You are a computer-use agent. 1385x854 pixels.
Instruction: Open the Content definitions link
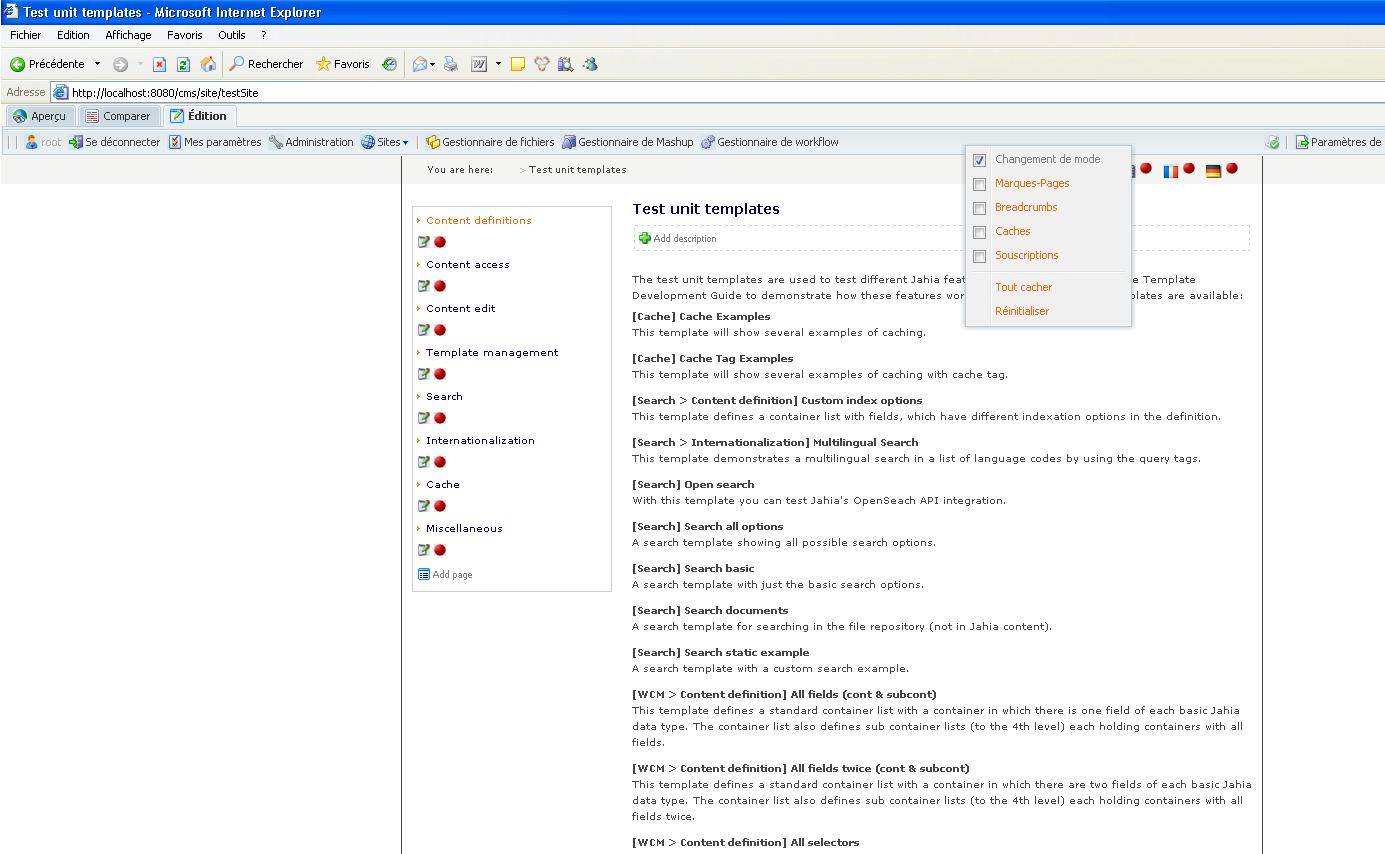pos(479,221)
